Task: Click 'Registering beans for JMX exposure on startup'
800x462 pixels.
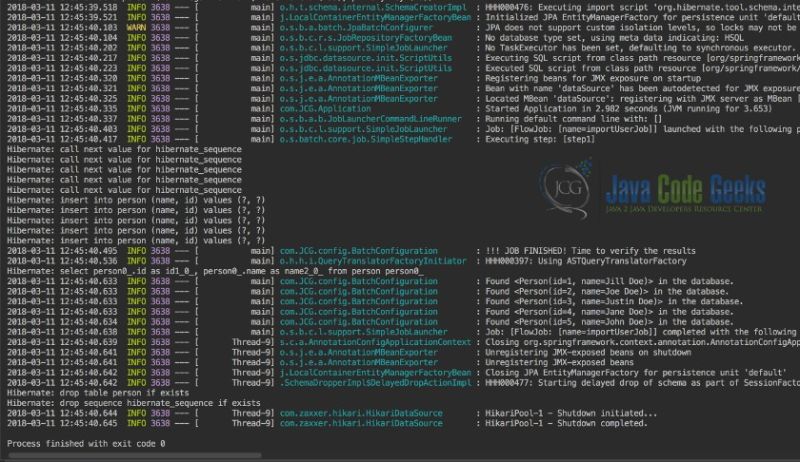Action: tap(593, 79)
